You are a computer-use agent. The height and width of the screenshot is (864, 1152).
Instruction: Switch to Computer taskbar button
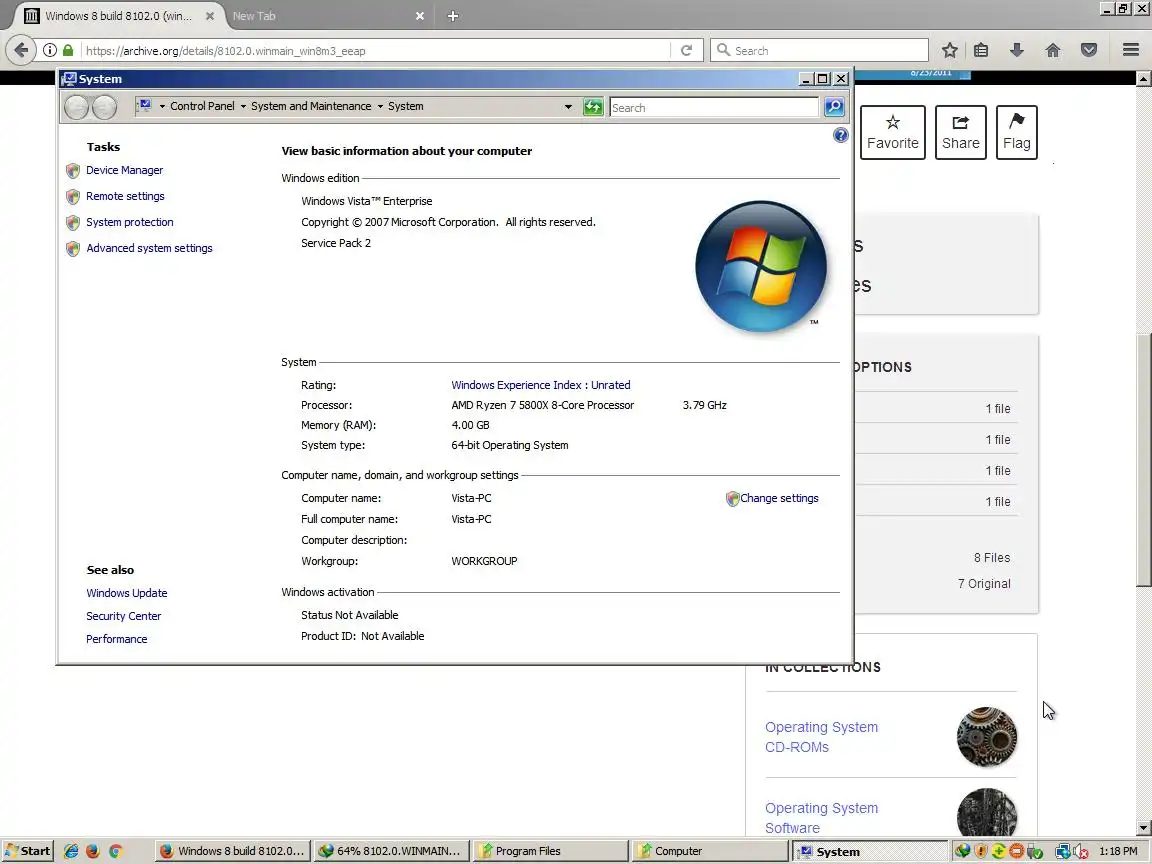709,851
